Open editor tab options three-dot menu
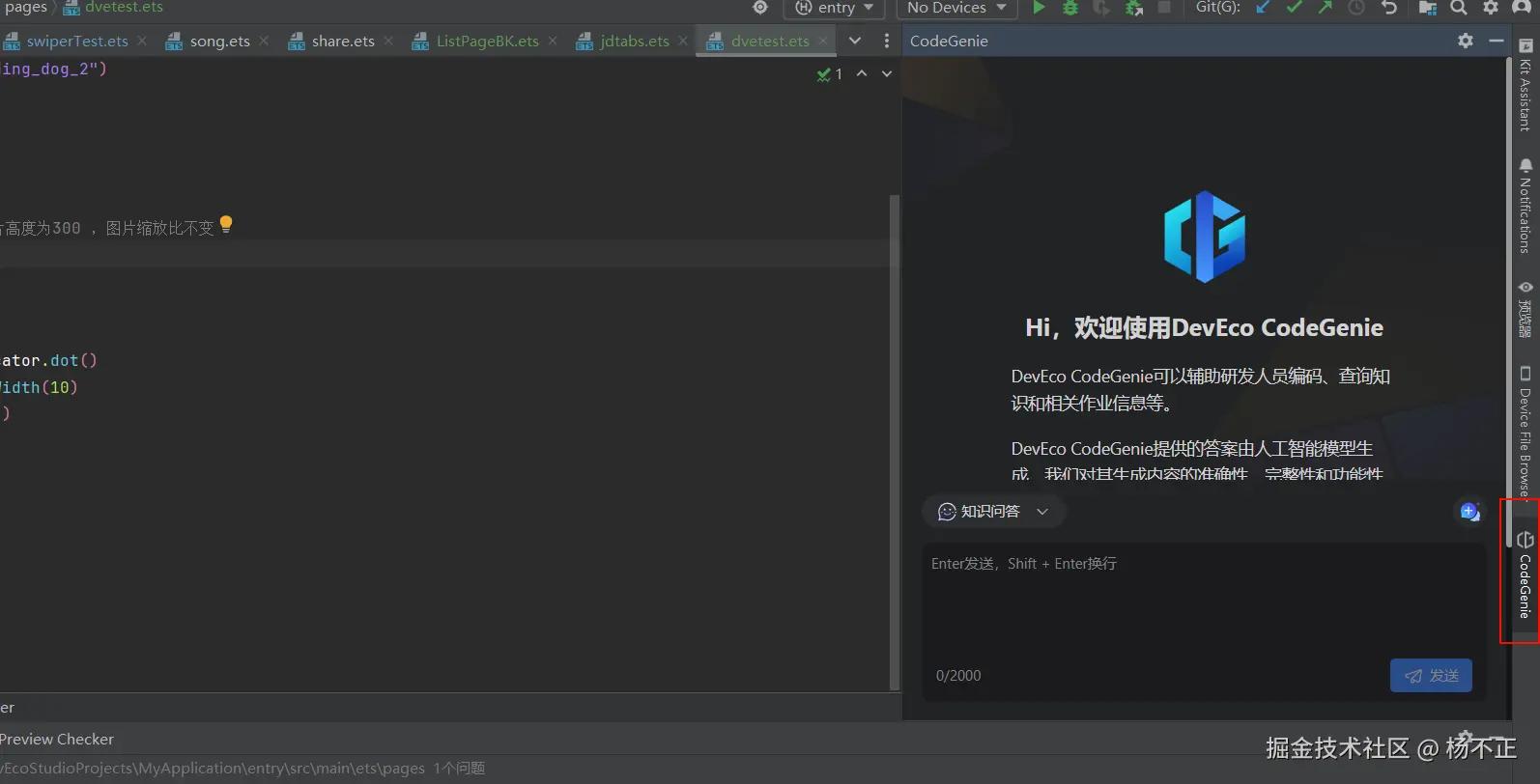The height and width of the screenshot is (784, 1540). pyautogui.click(x=887, y=41)
